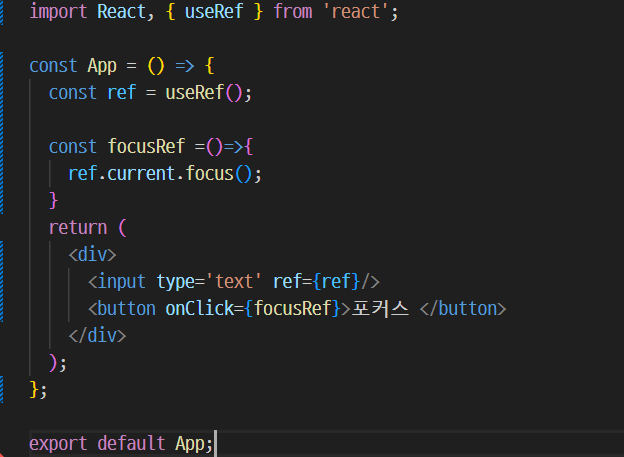The height and width of the screenshot is (457, 624).
Task: Click 'useRef' inside import braces
Action: pyautogui.click(x=214, y=12)
